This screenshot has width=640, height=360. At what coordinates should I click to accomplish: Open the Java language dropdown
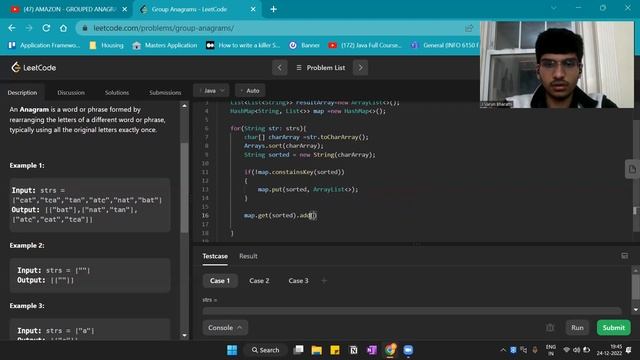coord(211,91)
